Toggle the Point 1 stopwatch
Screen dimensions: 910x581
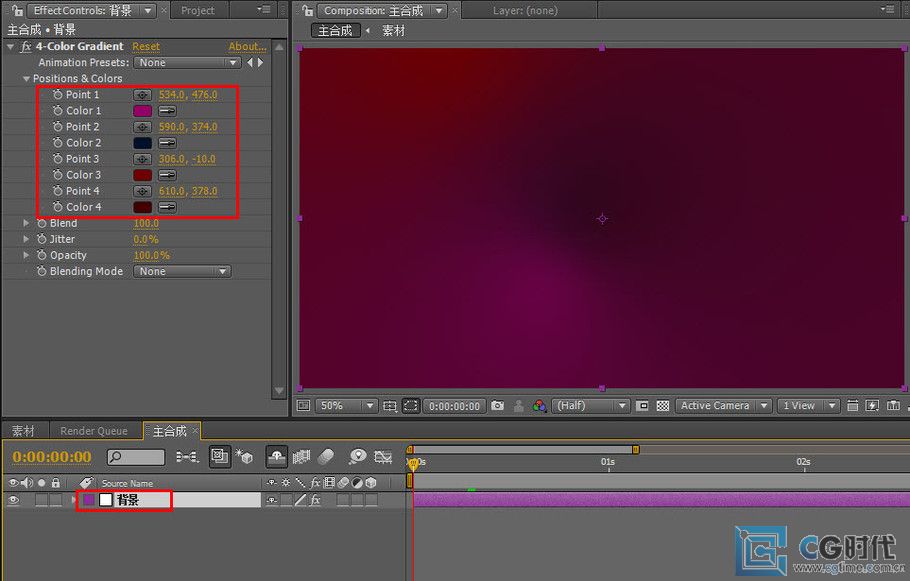tap(57, 95)
